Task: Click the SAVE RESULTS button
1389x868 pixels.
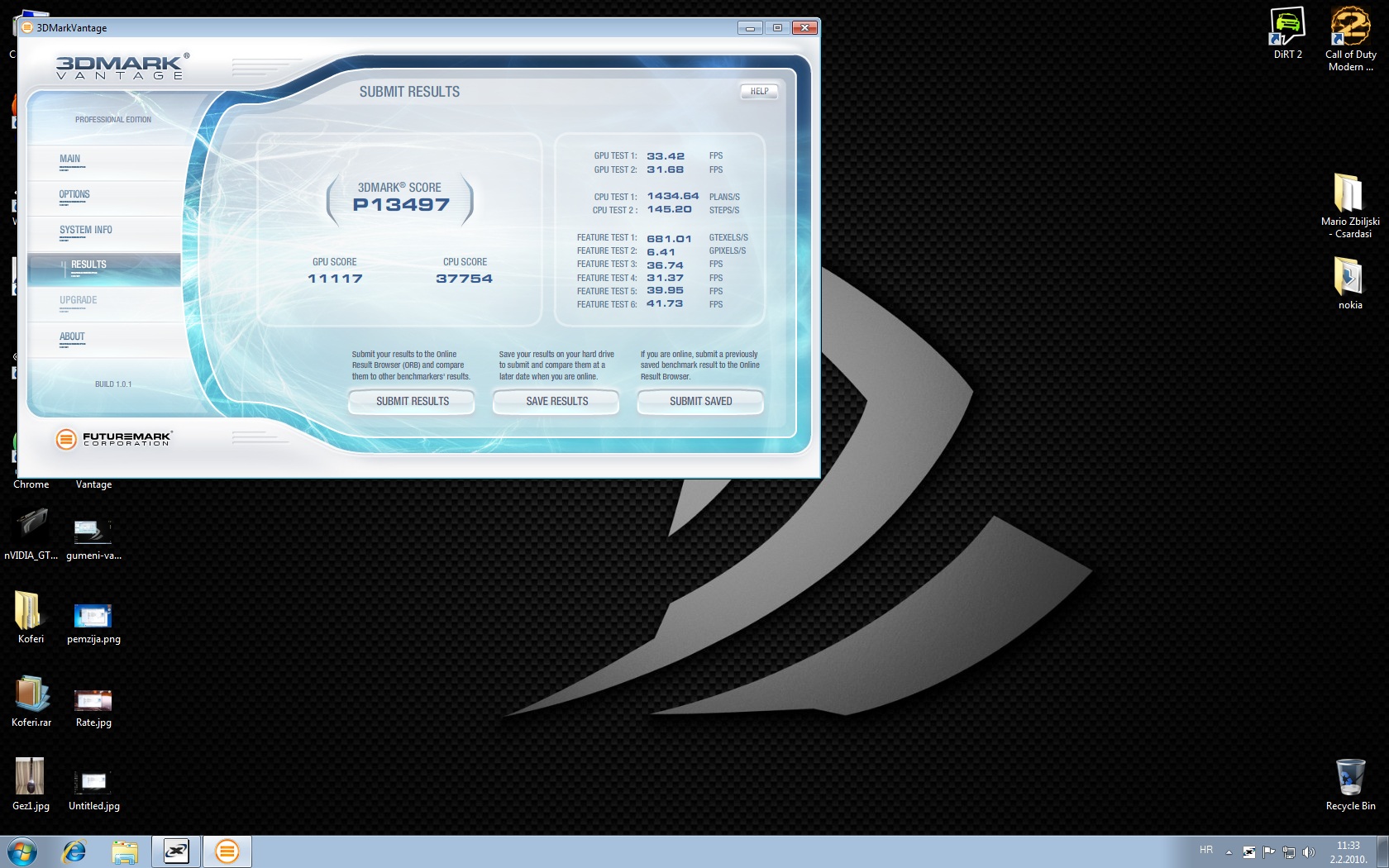Action: [556, 402]
